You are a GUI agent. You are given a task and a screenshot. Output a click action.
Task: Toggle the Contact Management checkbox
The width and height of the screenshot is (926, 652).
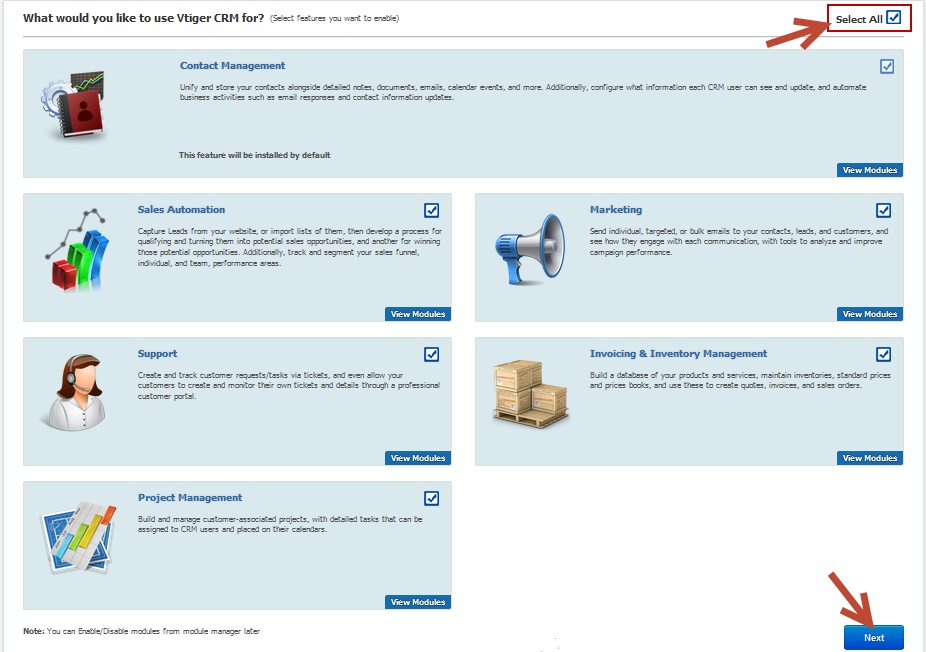pos(886,66)
